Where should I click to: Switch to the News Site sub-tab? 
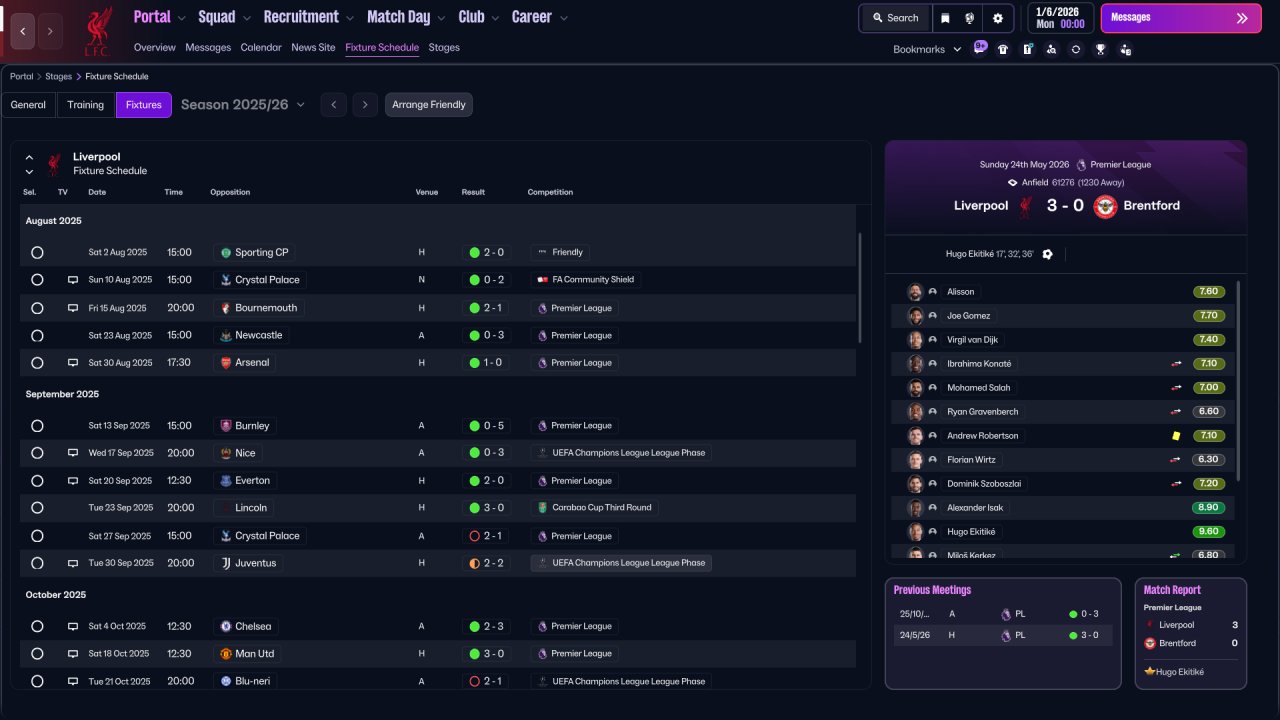coord(313,47)
